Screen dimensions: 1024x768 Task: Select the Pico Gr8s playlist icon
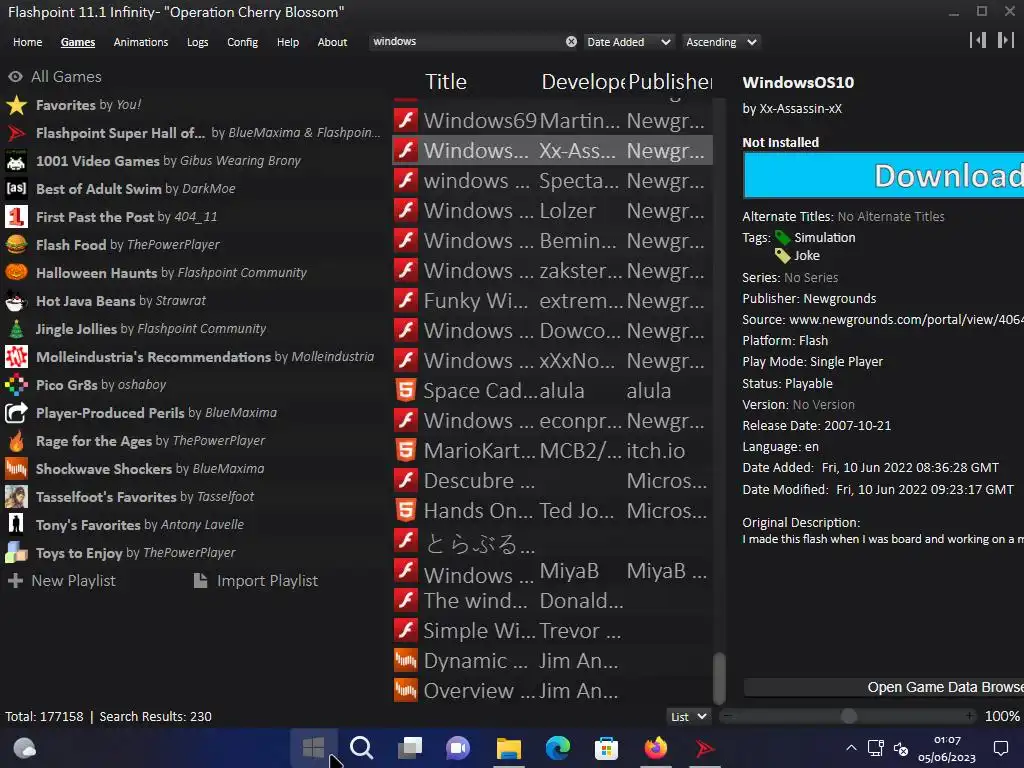coord(16,385)
